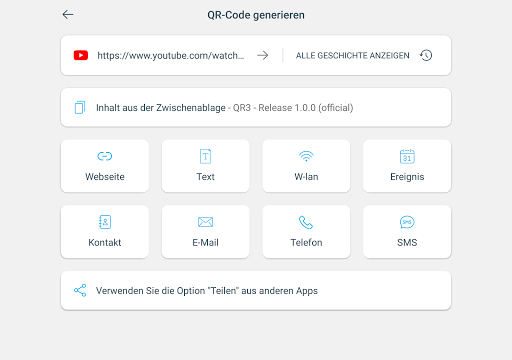Click QR3 - Release 1.0.0 (official) text

(x=293, y=108)
